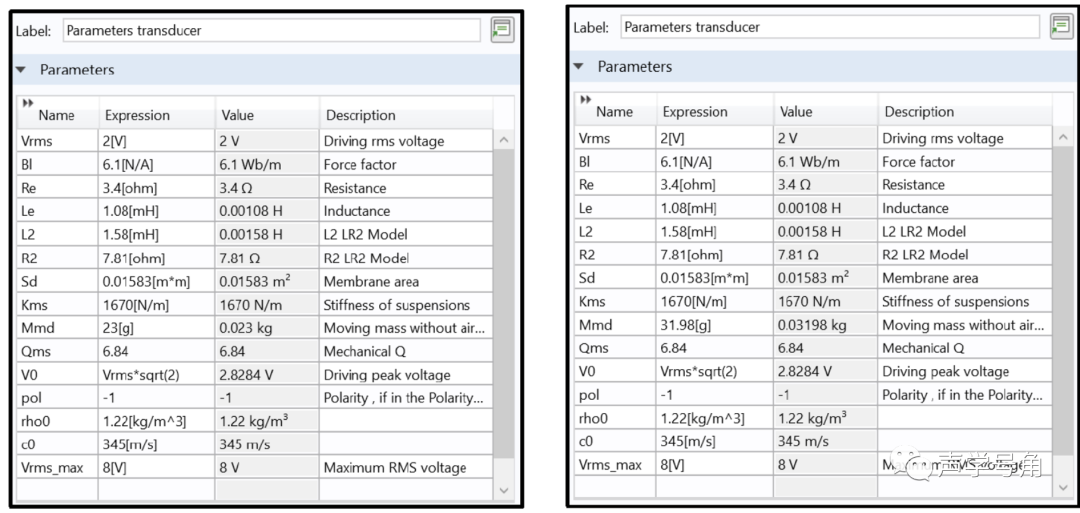Image resolution: width=1080 pixels, height=513 pixels.
Task: Click the left panel's Label text field
Action: [x=272, y=31]
